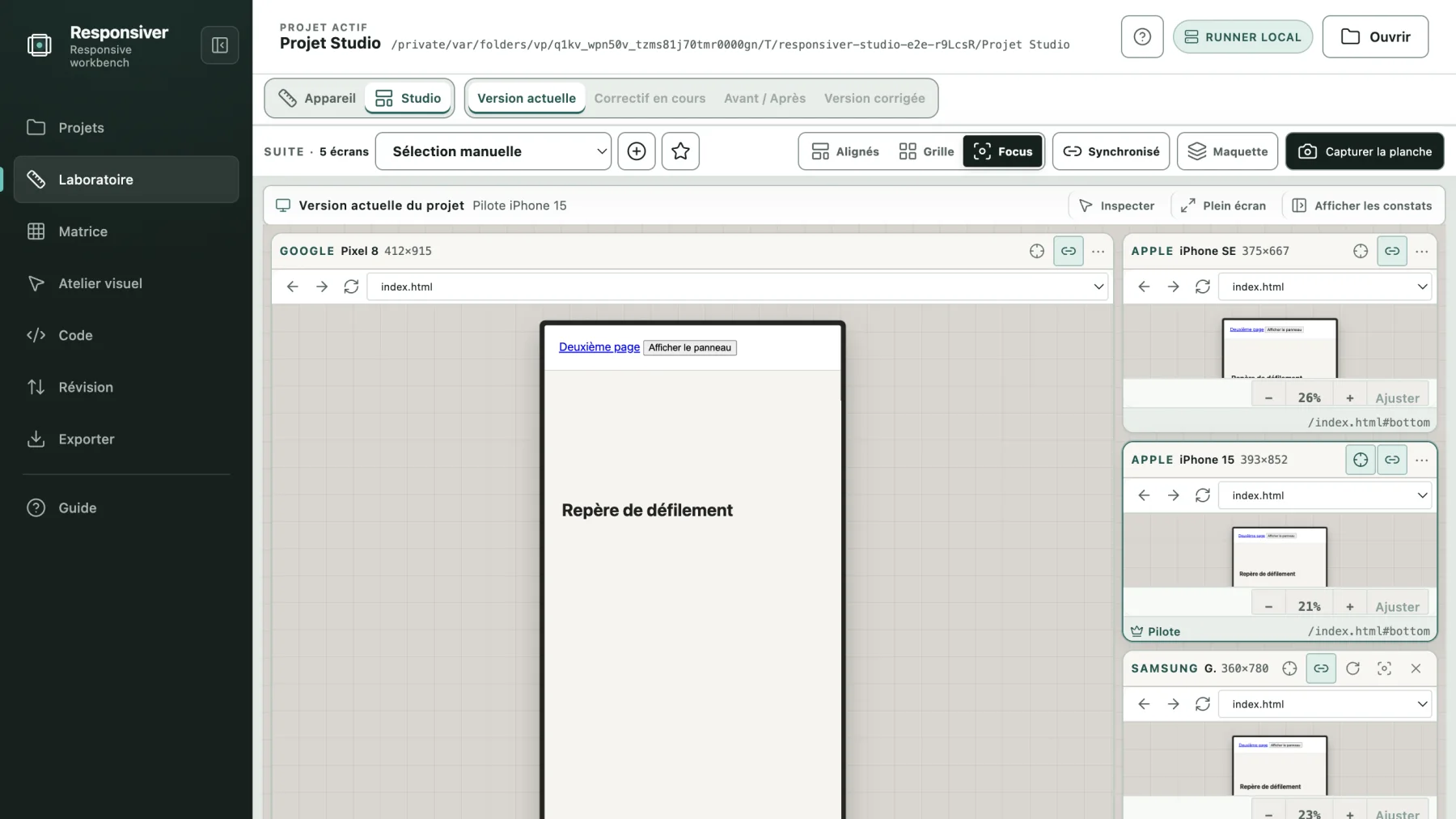Add a screen with the plus circle icon

coord(637,151)
